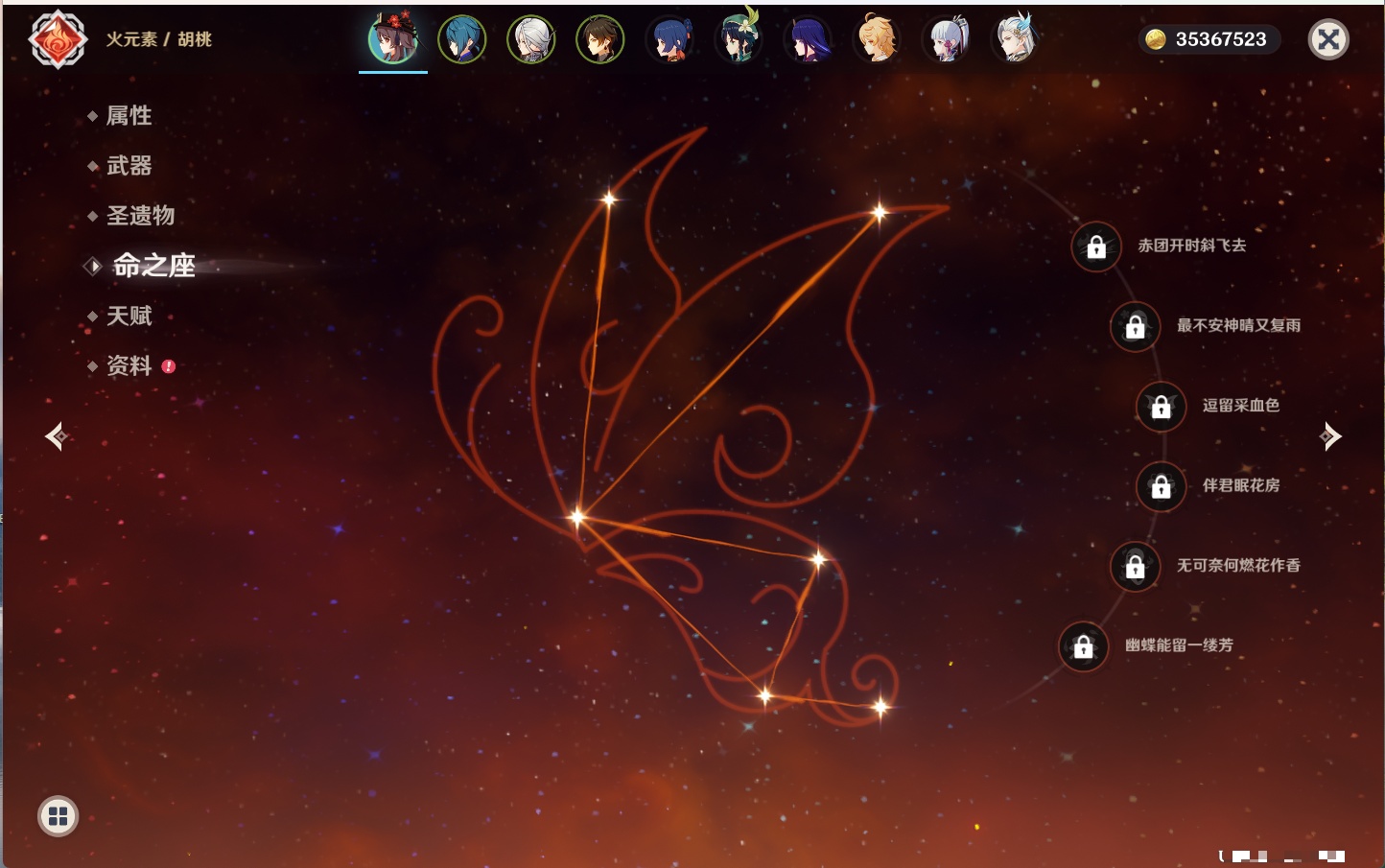Open the 属性 attributes tab
1385x868 pixels.
(x=129, y=116)
